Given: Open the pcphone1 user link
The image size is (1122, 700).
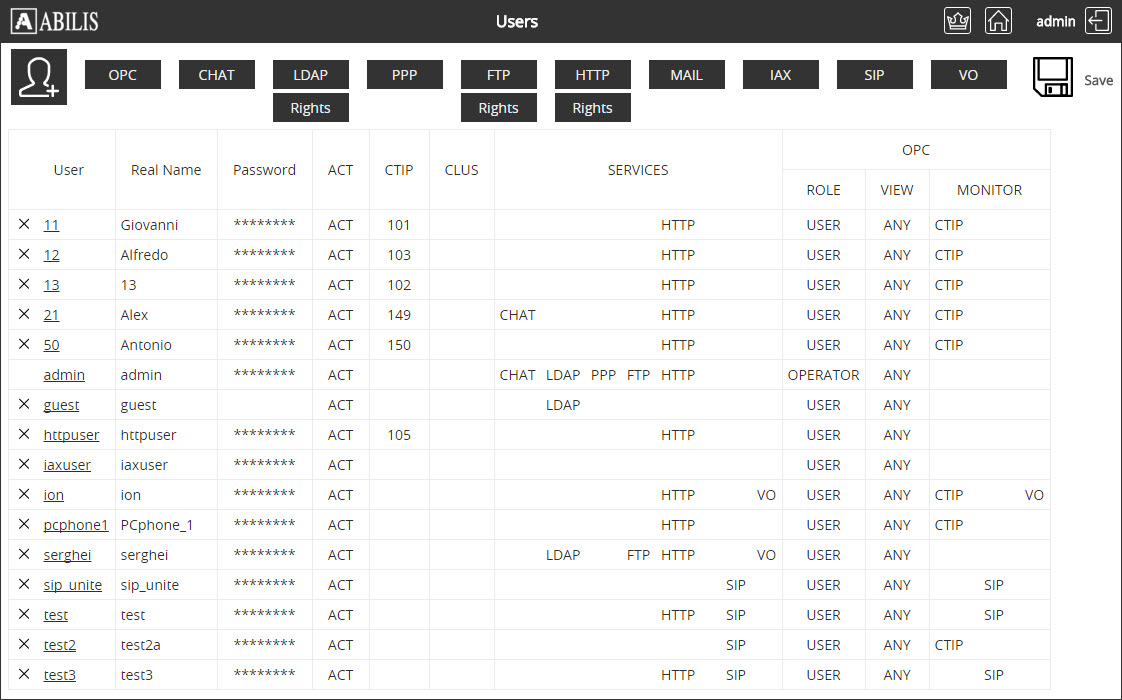Looking at the screenshot, I should (76, 525).
